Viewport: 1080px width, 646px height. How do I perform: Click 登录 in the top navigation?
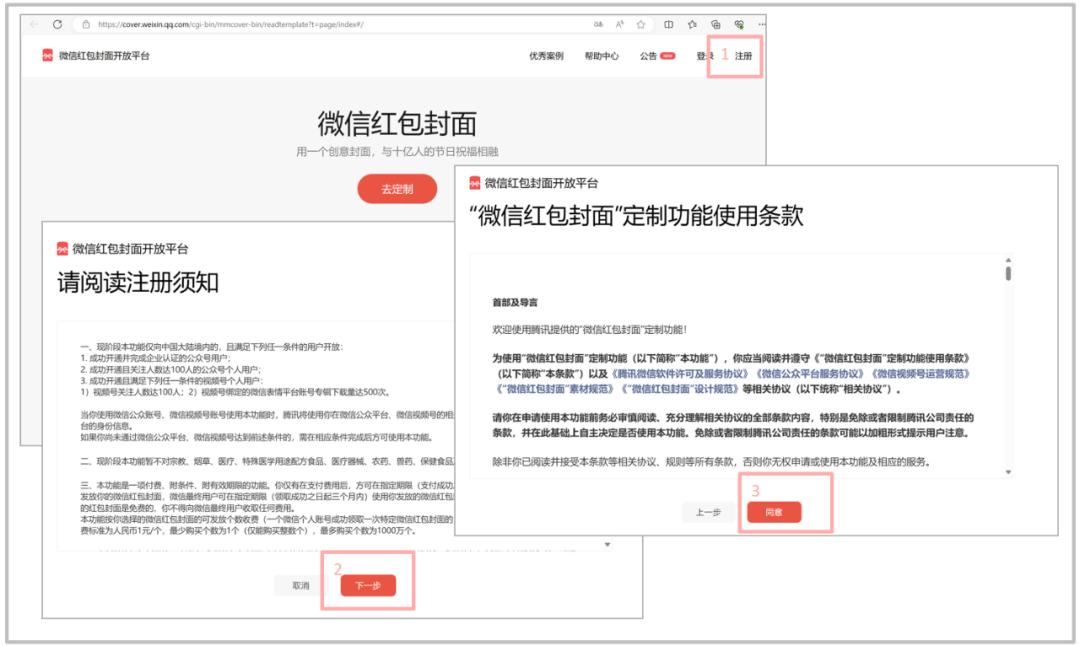[x=705, y=56]
